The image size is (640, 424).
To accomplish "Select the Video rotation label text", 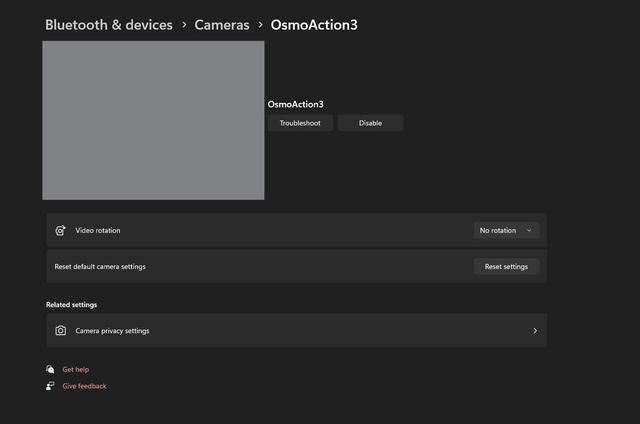I will tap(98, 230).
